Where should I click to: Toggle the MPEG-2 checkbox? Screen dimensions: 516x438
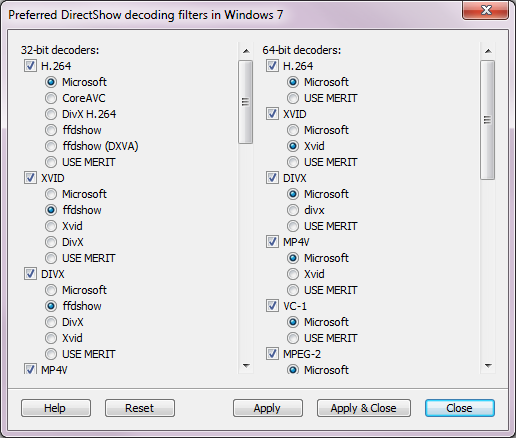pos(272,354)
